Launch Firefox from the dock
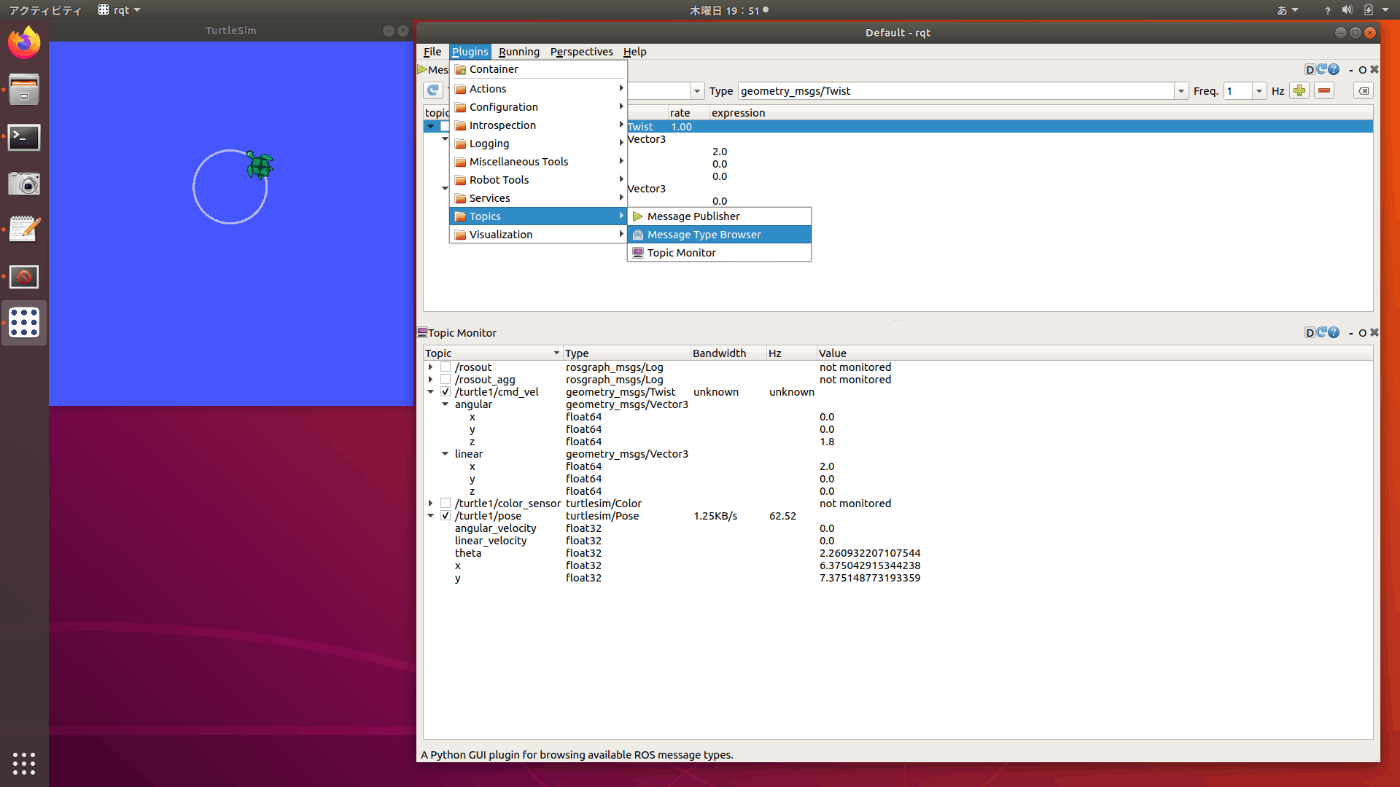 point(24,43)
